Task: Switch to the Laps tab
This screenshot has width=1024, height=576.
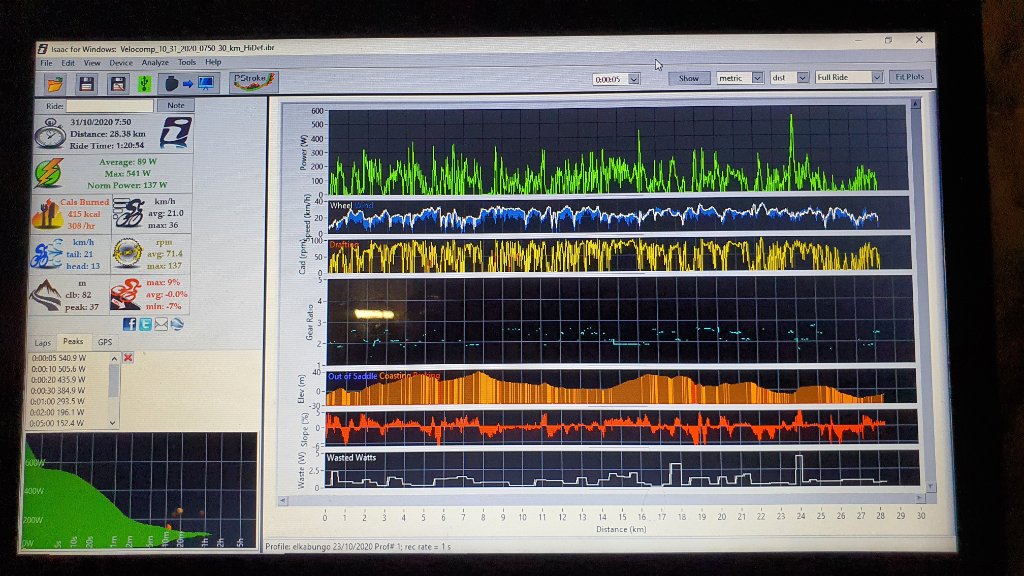Action: [x=42, y=342]
